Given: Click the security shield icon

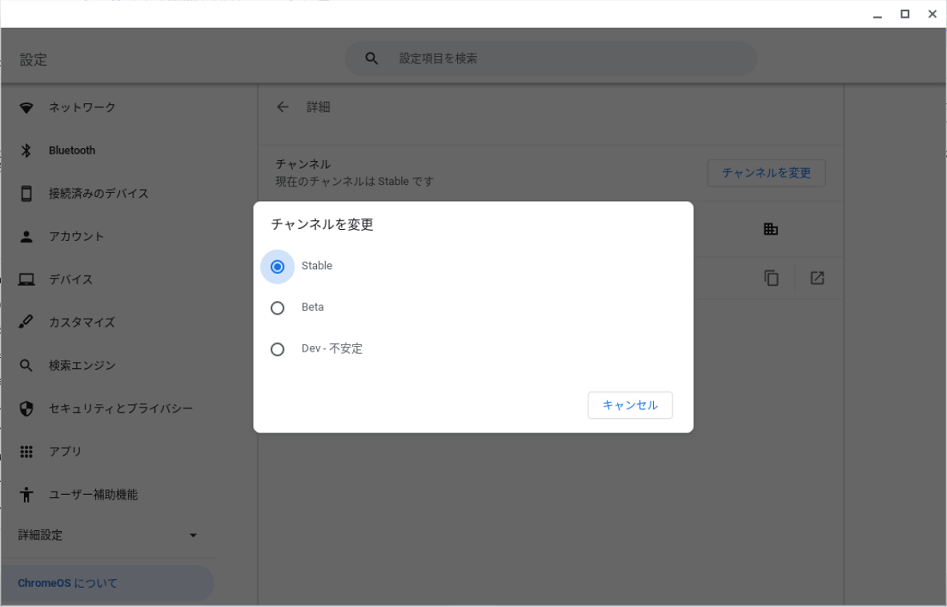Looking at the screenshot, I should [x=26, y=409].
